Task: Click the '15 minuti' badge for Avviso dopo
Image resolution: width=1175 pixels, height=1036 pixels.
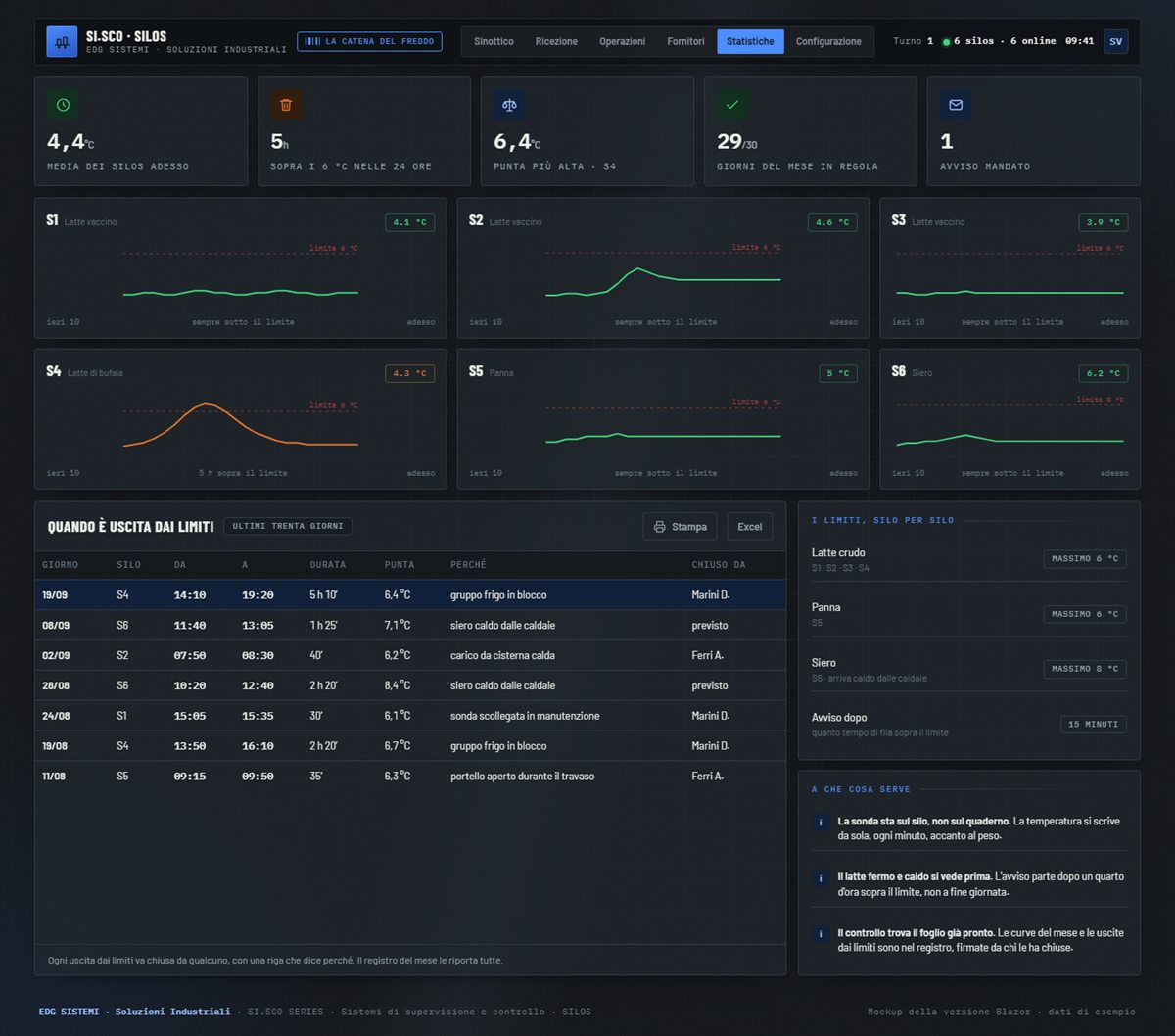Action: [1094, 725]
